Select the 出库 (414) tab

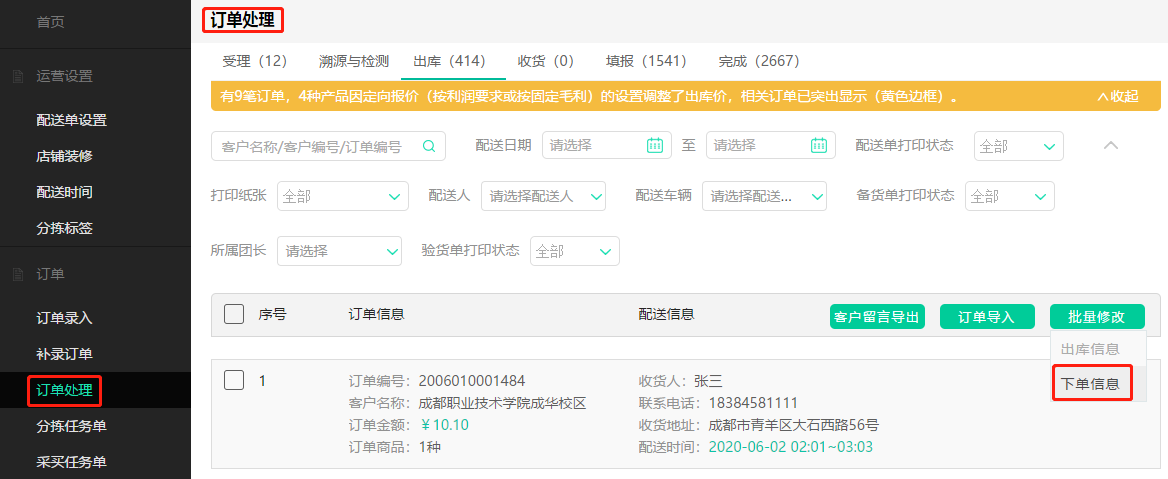click(449, 61)
